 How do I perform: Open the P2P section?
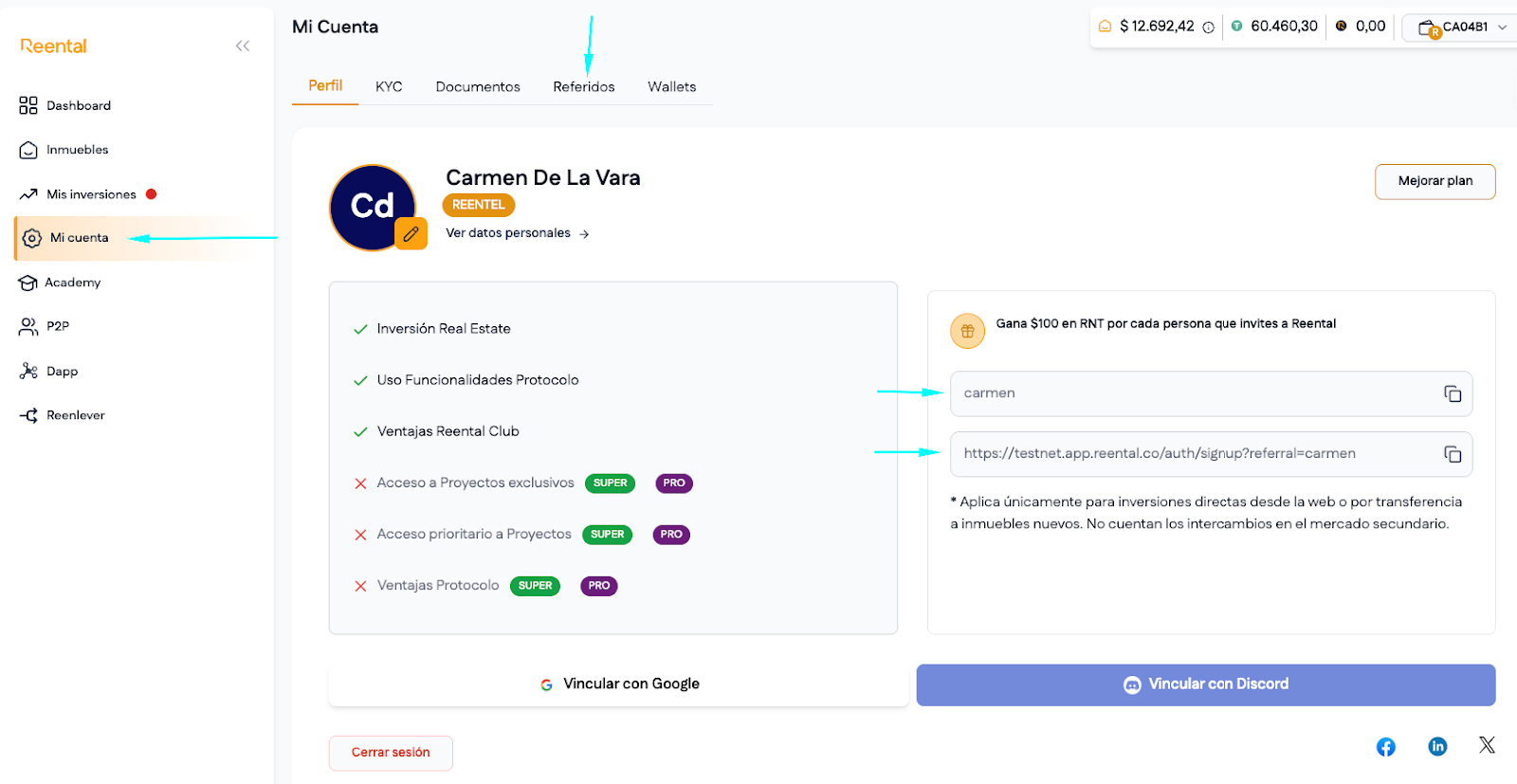(58, 326)
